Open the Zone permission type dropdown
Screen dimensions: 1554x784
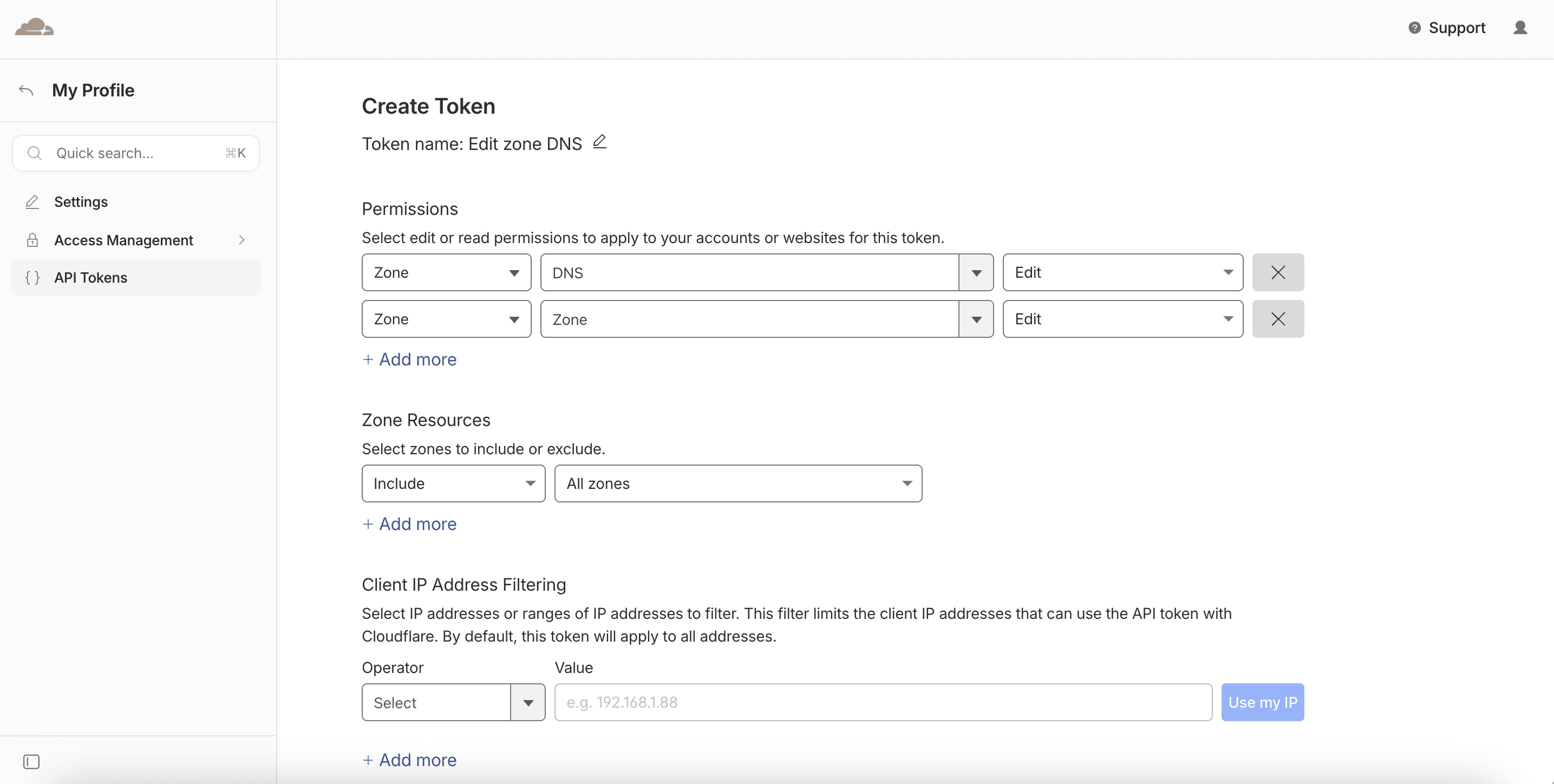(x=767, y=319)
